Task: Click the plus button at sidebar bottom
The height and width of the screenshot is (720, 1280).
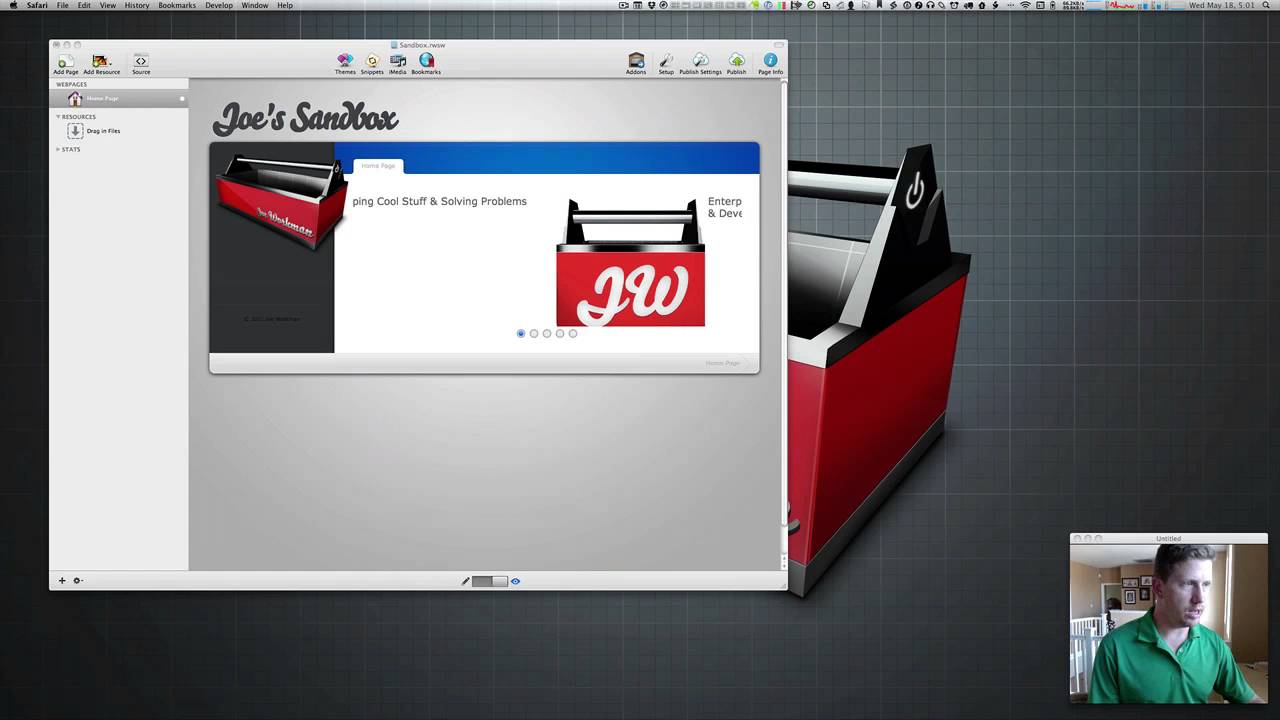Action: click(x=61, y=581)
